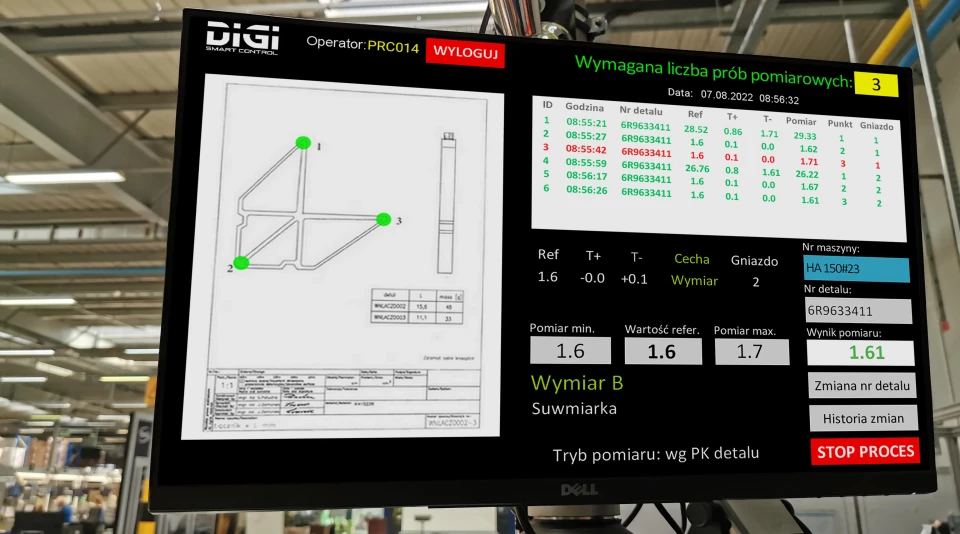Open Zmiana nr detalu
The image size is (960, 534).
click(x=862, y=385)
